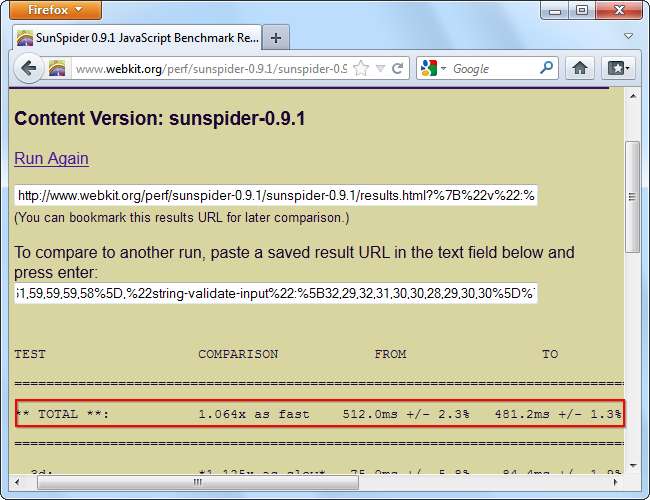Click the horizontal scrollbar right arrow
650x500 pixels.
tap(616, 482)
